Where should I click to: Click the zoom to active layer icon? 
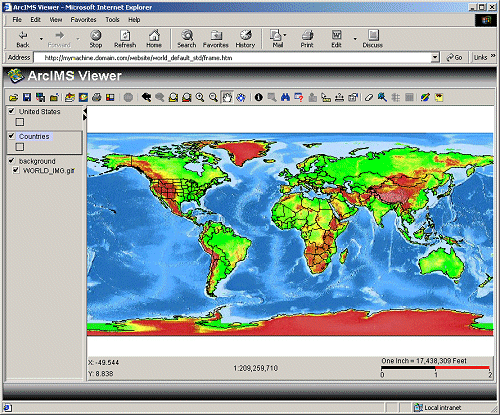187,98
